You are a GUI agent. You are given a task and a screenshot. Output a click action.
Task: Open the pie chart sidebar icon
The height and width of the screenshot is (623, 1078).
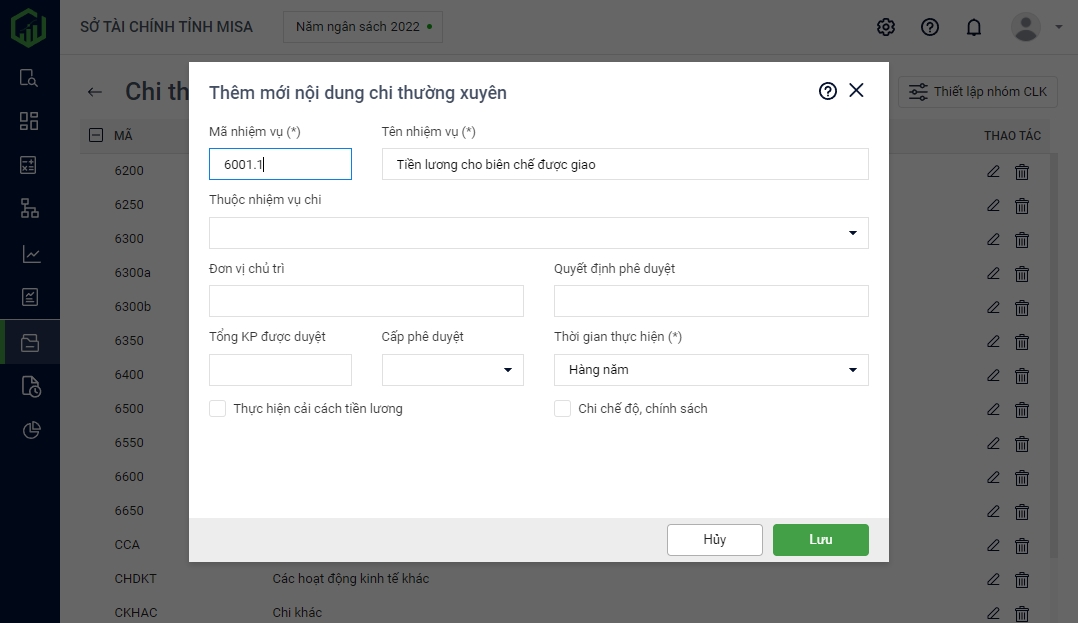point(30,430)
